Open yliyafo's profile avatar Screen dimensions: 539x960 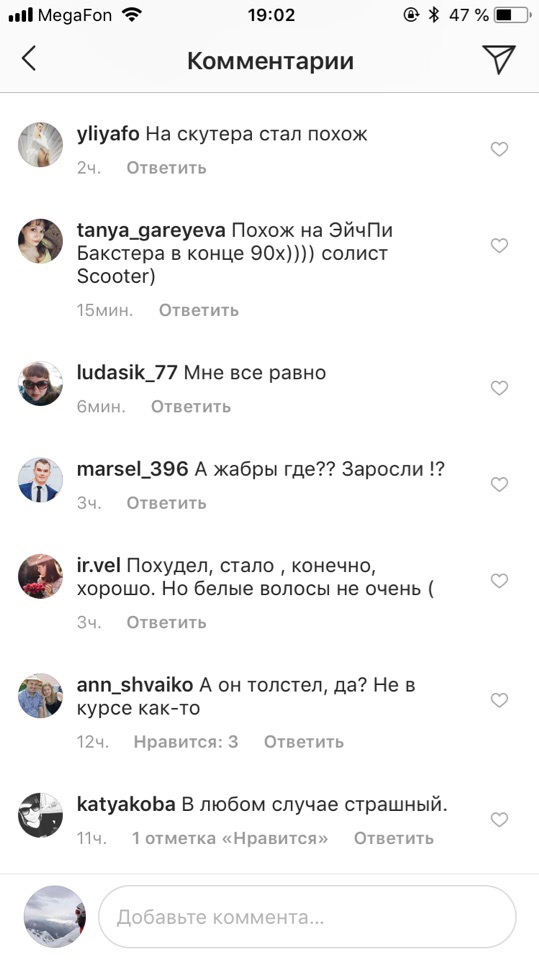40,144
